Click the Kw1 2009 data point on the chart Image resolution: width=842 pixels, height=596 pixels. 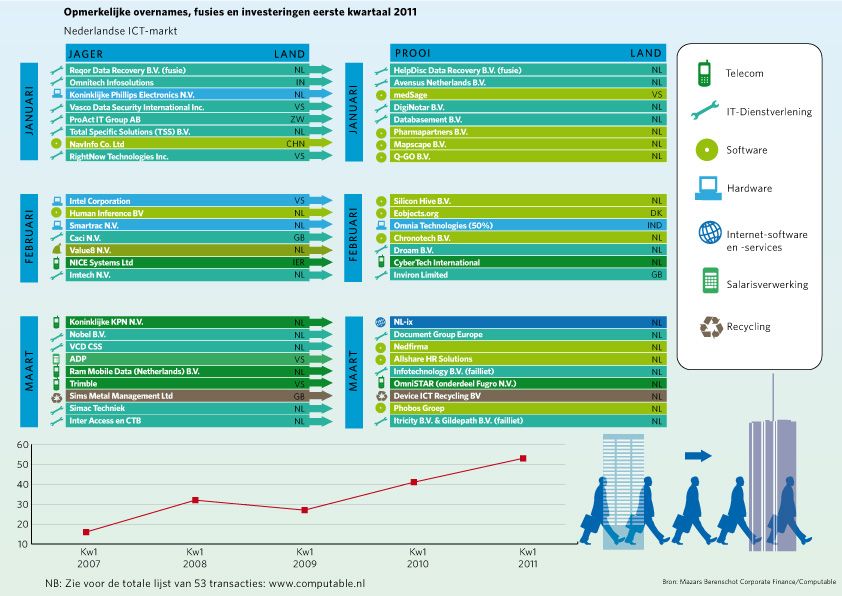coord(304,510)
